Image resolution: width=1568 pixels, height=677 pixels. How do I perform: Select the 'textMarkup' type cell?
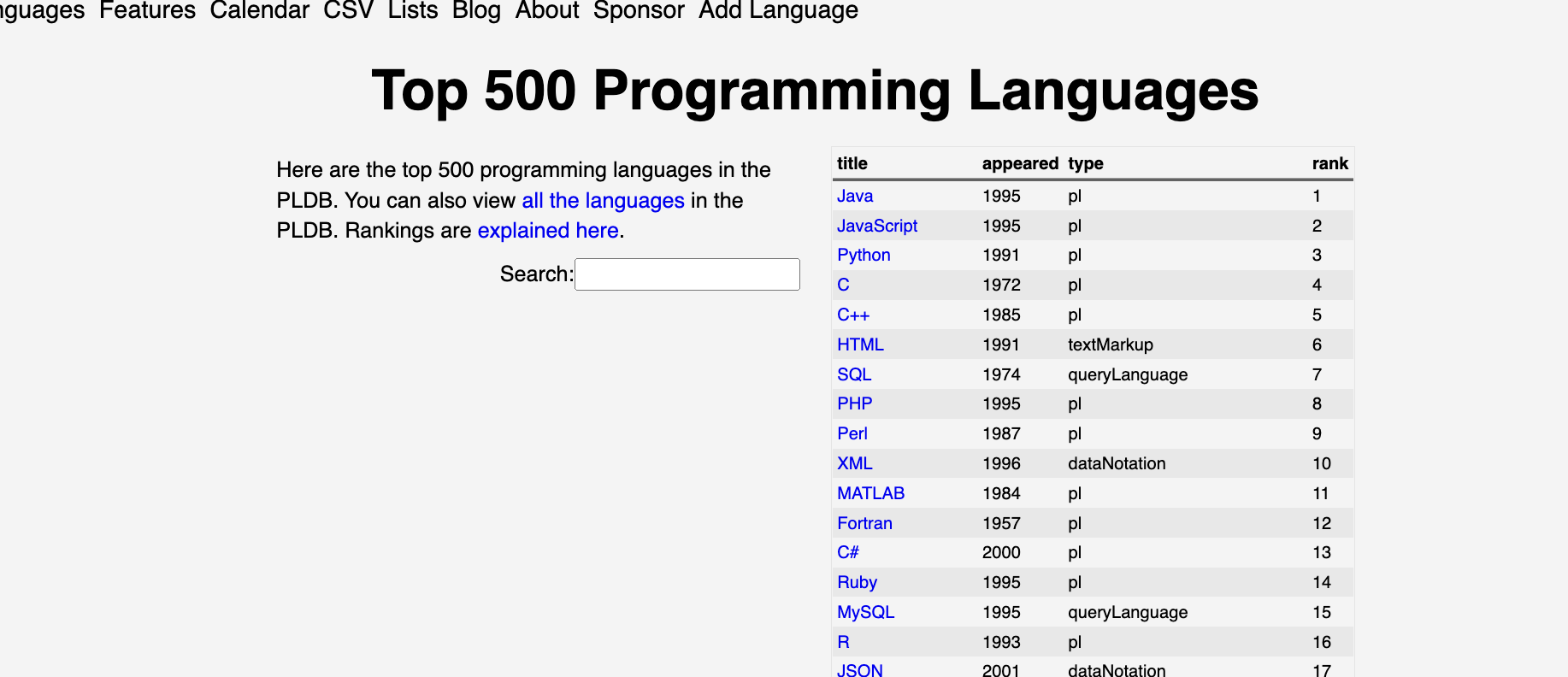pyautogui.click(x=1111, y=344)
